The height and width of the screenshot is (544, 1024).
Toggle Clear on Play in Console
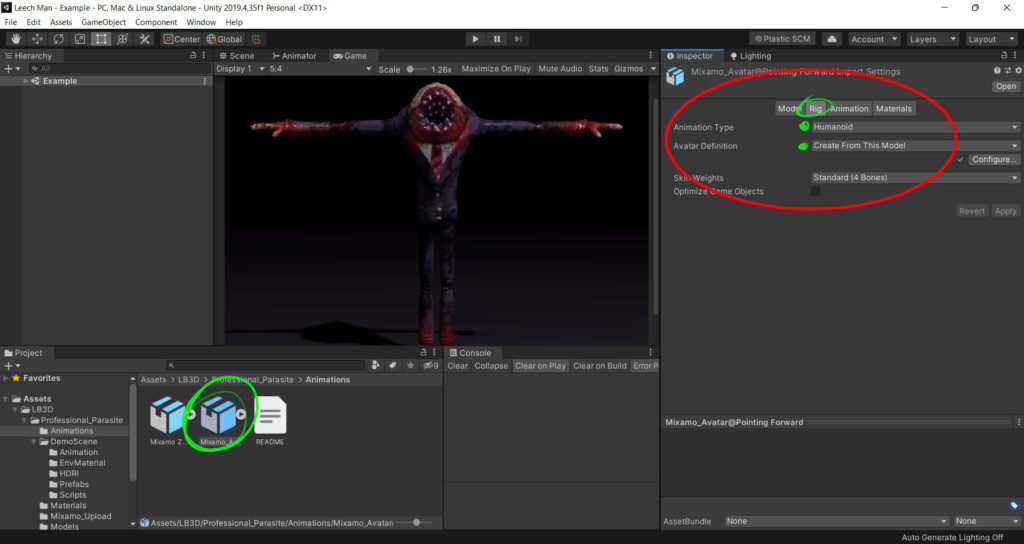[540, 366]
